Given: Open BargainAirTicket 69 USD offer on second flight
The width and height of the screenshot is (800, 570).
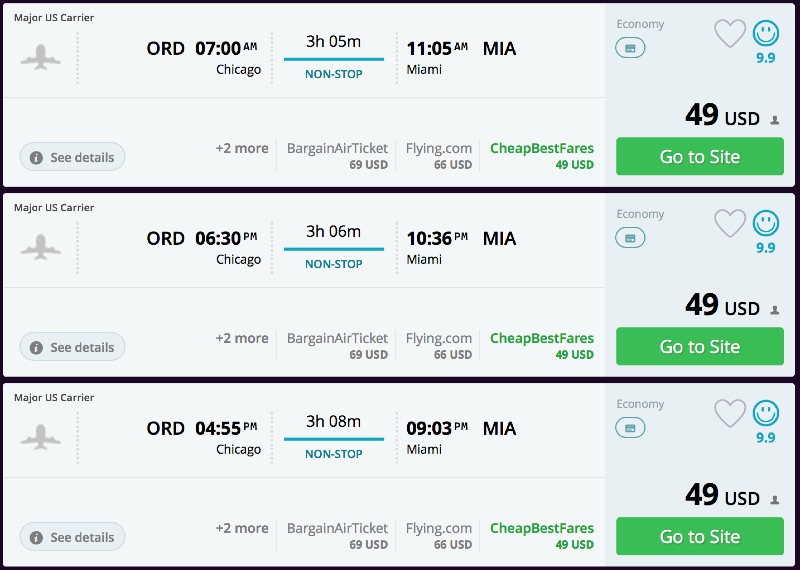Looking at the screenshot, I should (x=337, y=345).
